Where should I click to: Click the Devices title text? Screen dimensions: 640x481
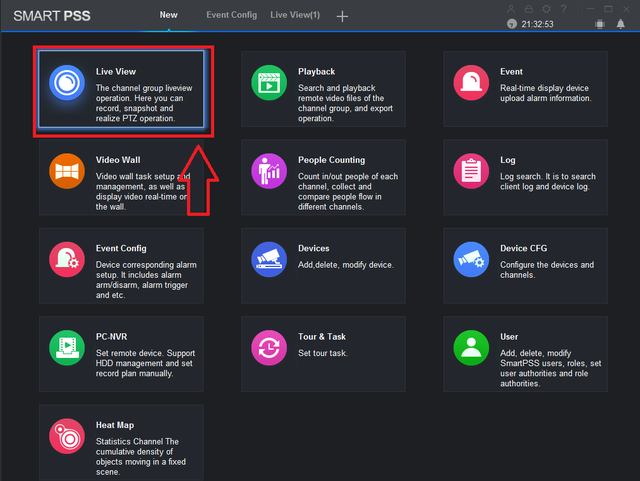(313, 248)
